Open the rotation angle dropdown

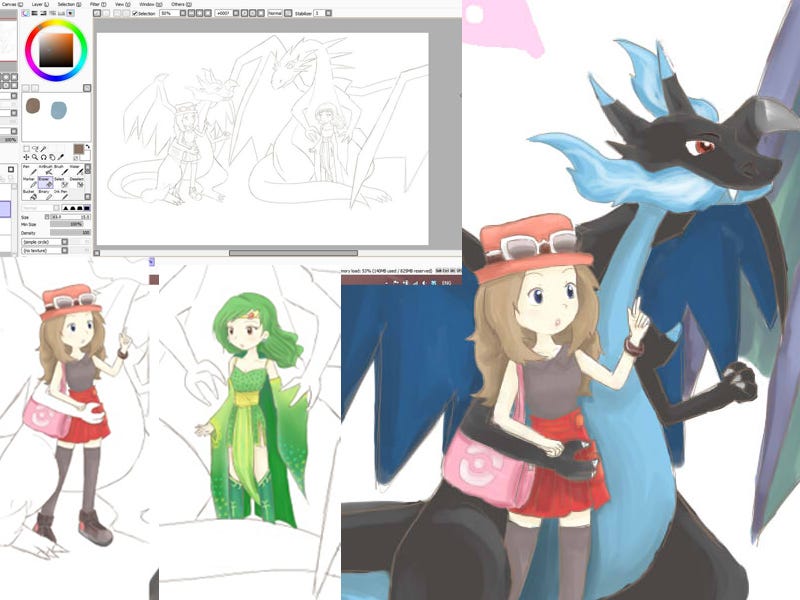(236, 13)
